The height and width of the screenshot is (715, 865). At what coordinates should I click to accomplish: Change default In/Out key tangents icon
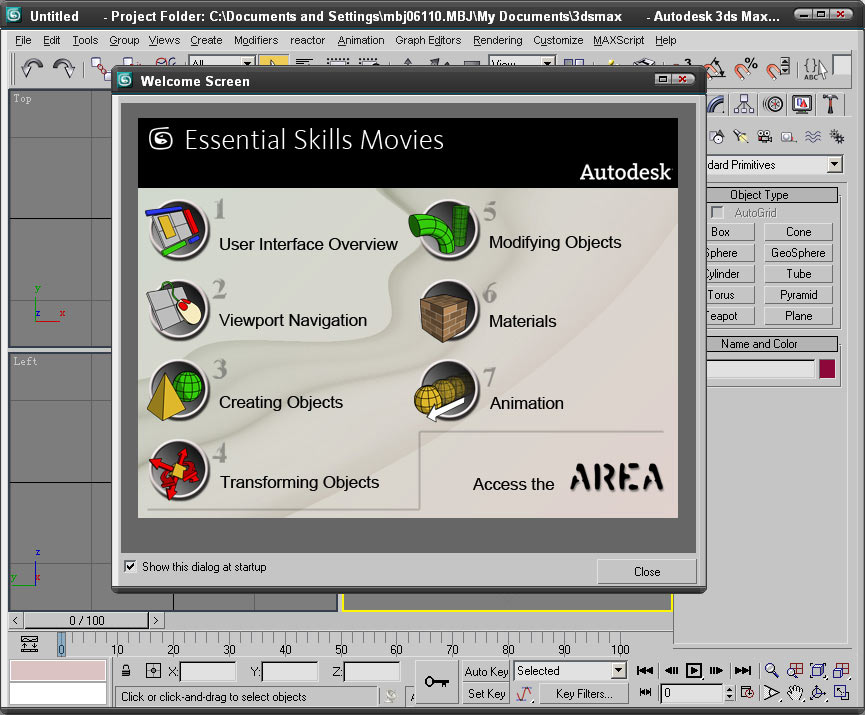pos(525,693)
